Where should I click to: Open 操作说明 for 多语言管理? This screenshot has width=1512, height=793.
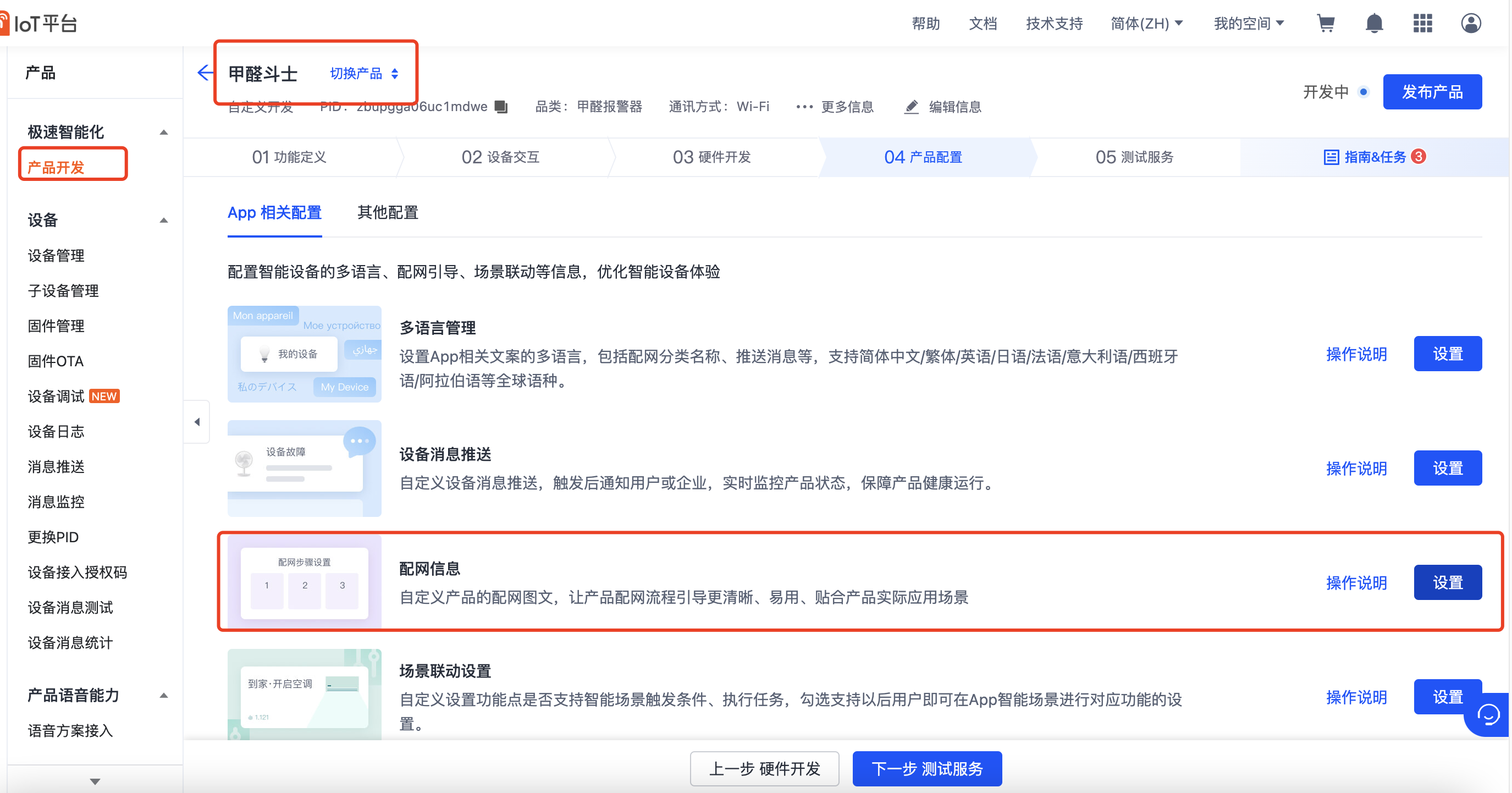tap(1356, 354)
